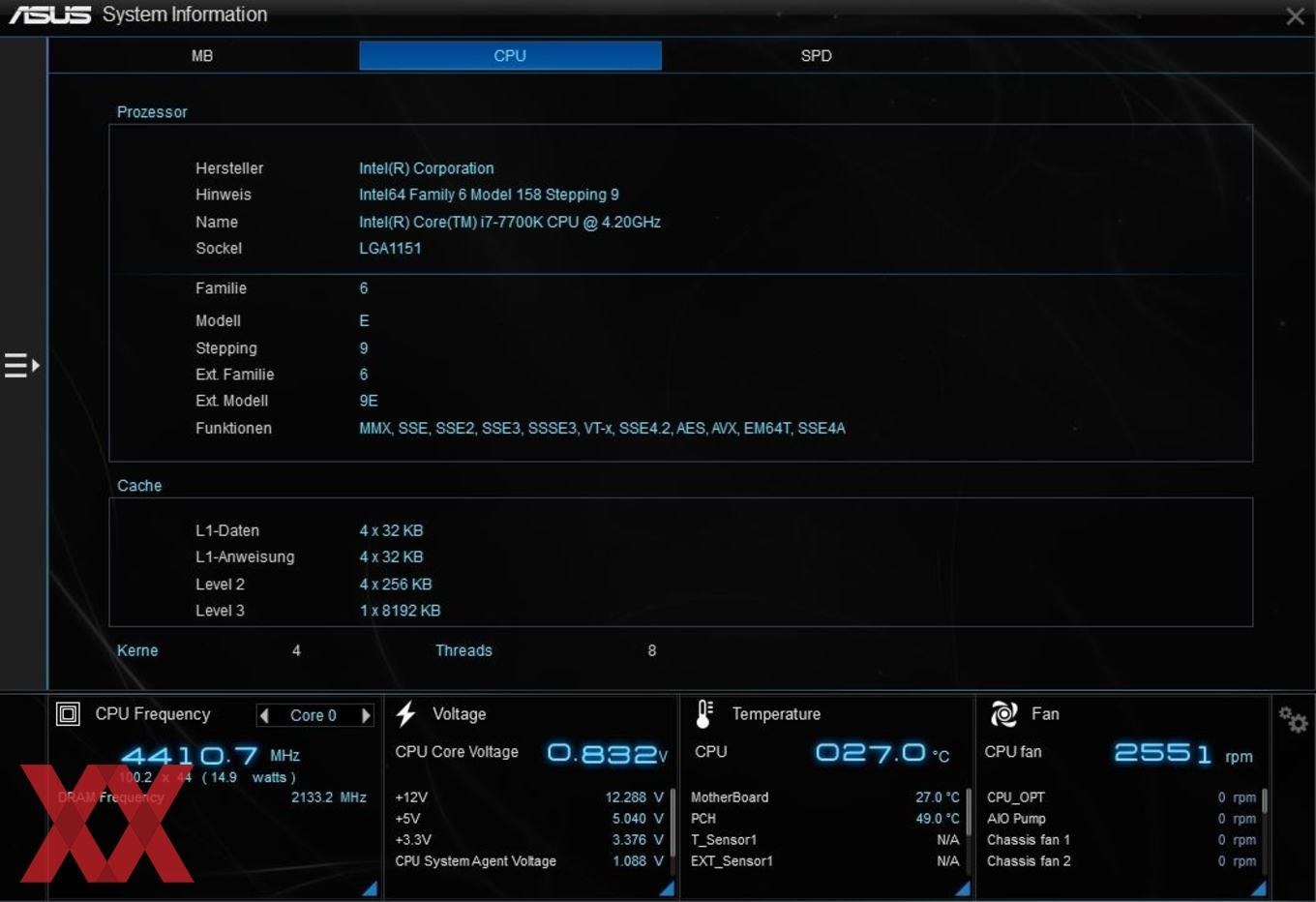Click the Voltage panel scrollbar
The width and height of the screenshot is (1316, 902).
tap(673, 823)
